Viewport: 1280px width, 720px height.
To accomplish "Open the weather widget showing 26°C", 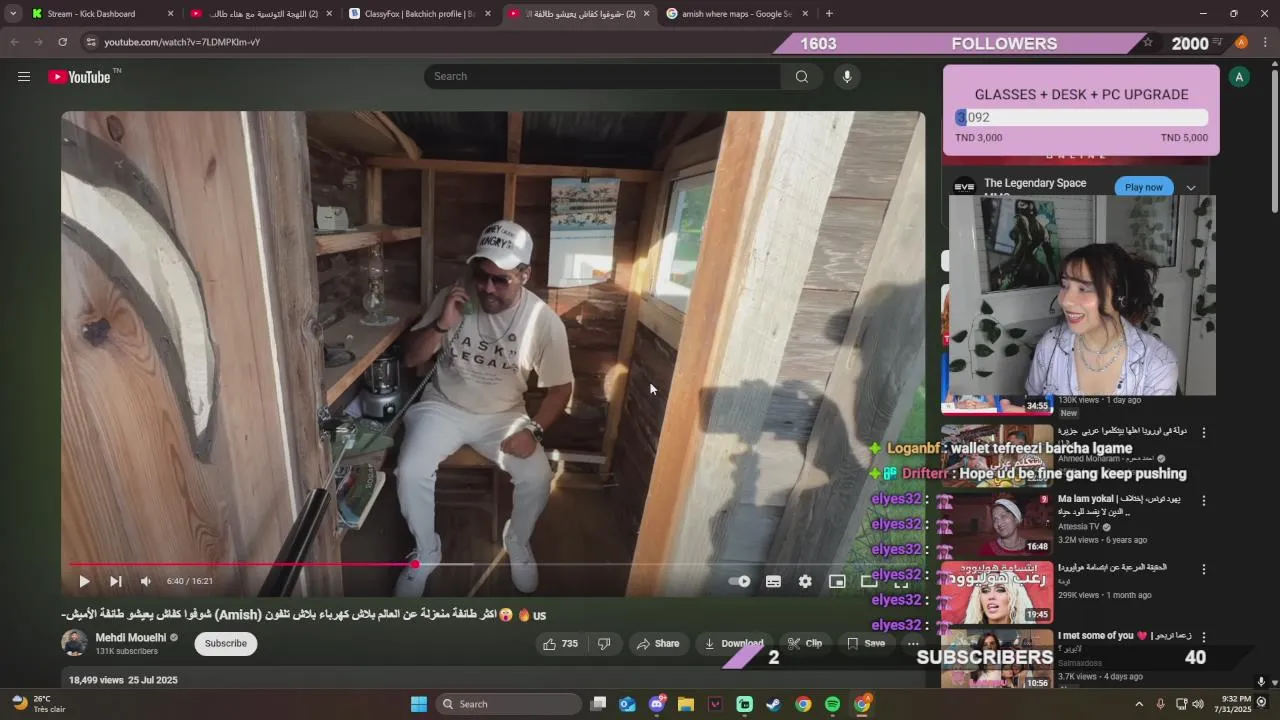I will [x=40, y=704].
